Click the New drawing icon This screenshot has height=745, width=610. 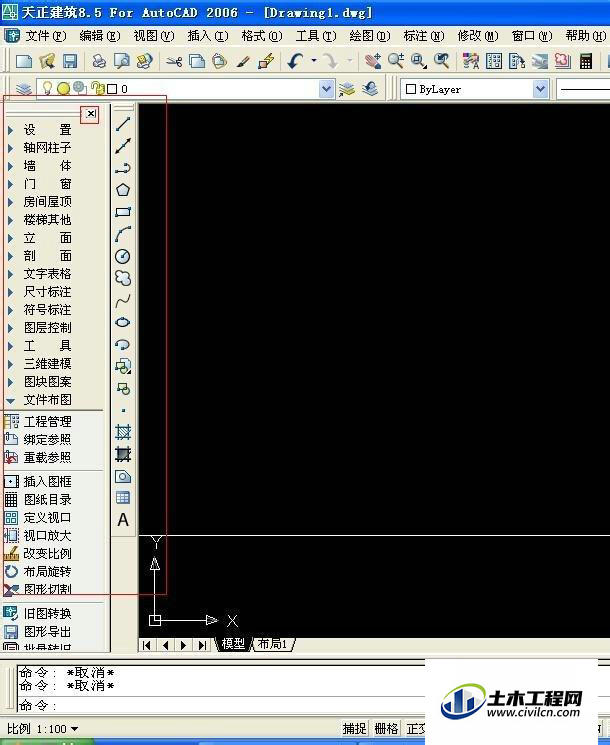(x=24, y=61)
